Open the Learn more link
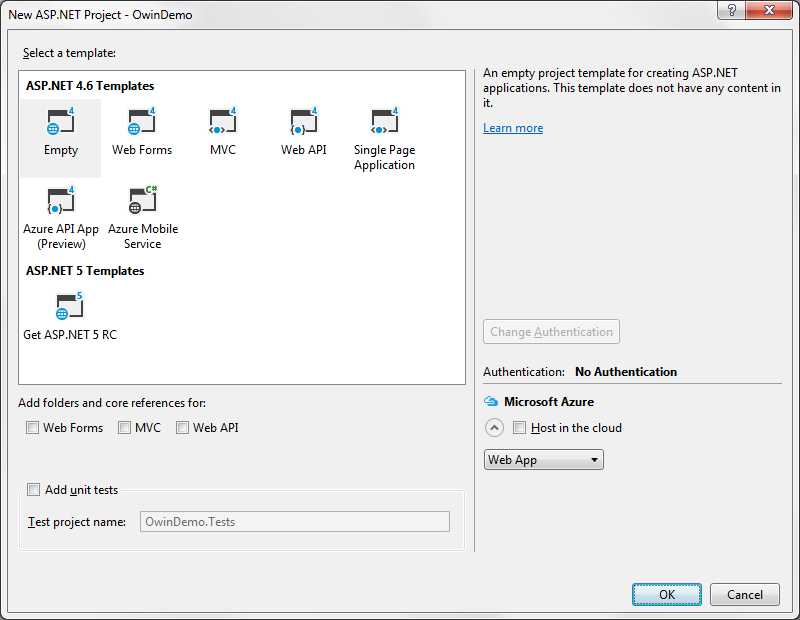The image size is (800, 620). [513, 128]
